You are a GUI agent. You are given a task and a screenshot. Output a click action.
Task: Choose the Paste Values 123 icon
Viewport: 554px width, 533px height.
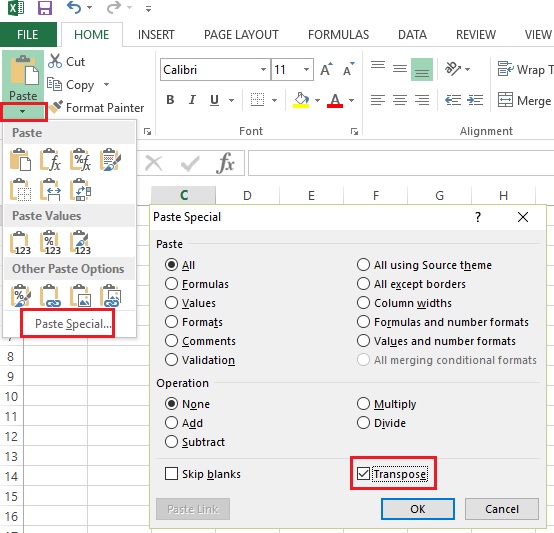tap(20, 243)
